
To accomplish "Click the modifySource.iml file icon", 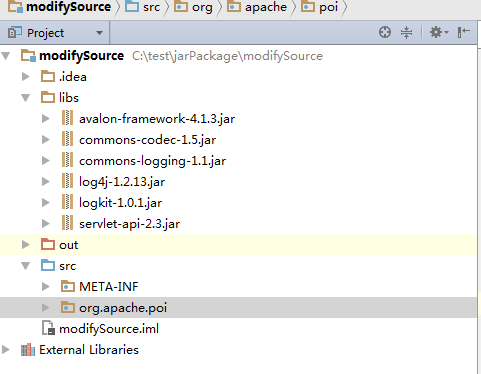I will click(x=48, y=328).
